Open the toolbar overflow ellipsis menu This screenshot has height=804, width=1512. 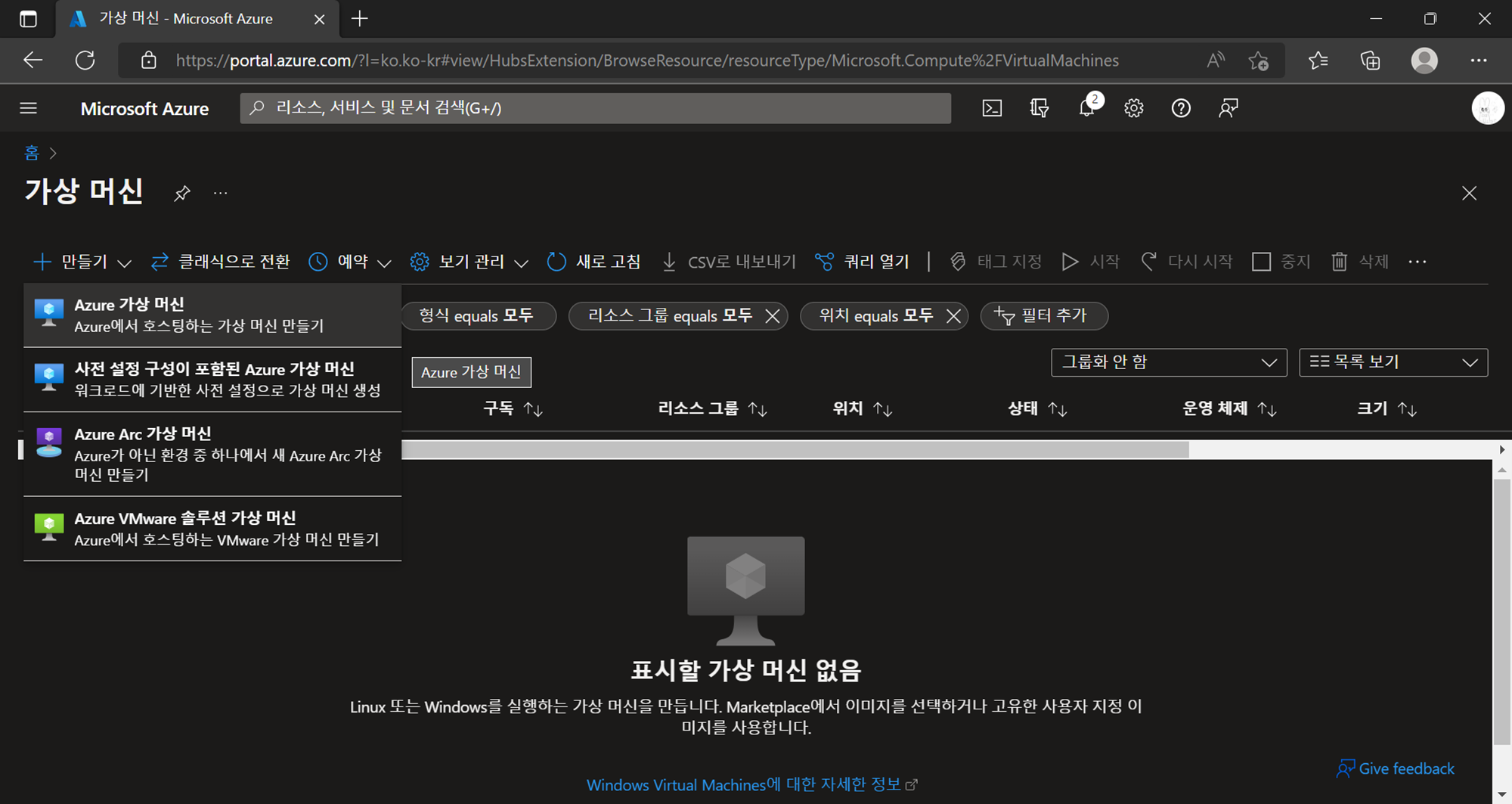tap(1417, 262)
